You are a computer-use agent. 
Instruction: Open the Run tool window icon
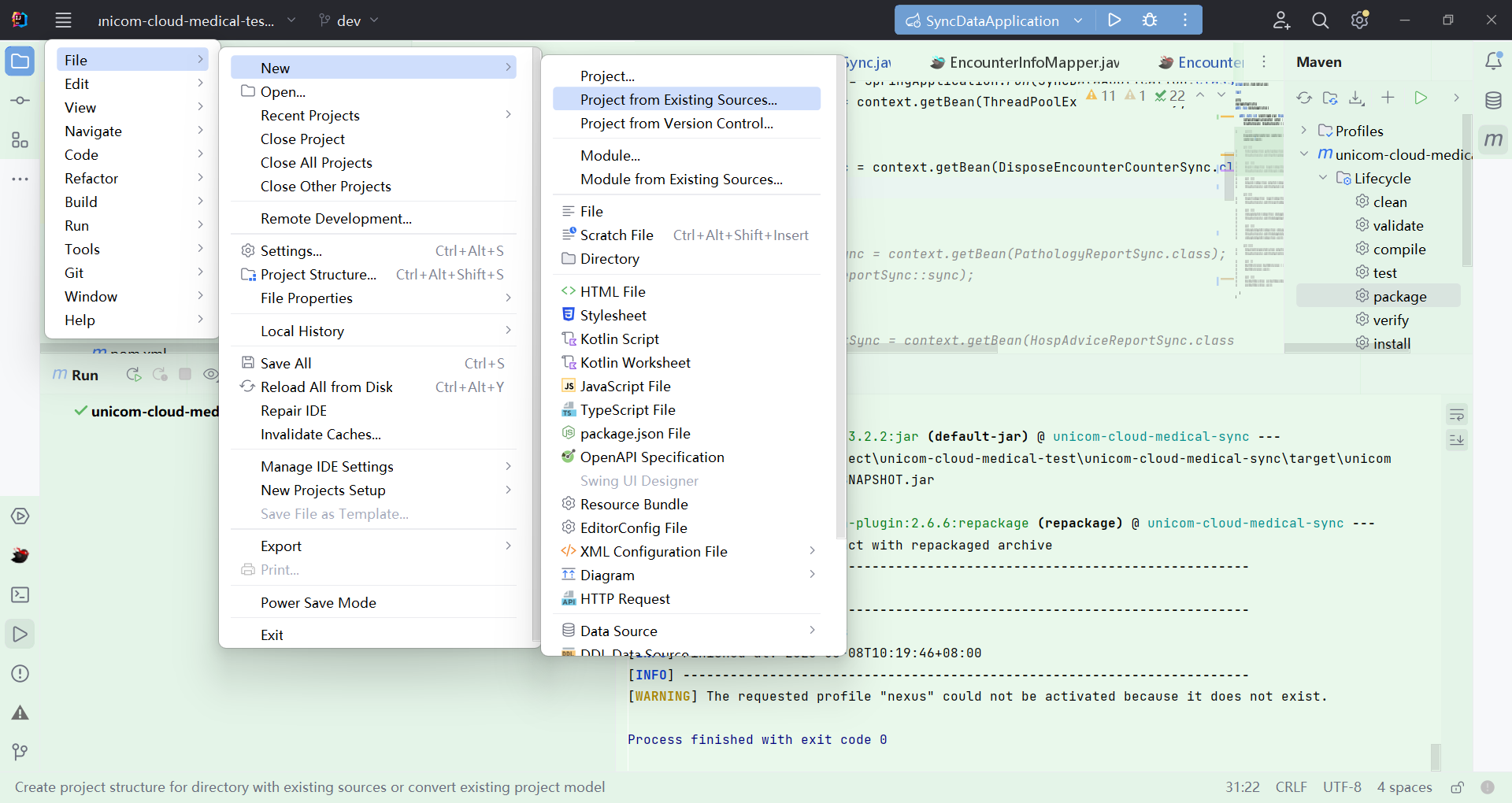[20, 635]
